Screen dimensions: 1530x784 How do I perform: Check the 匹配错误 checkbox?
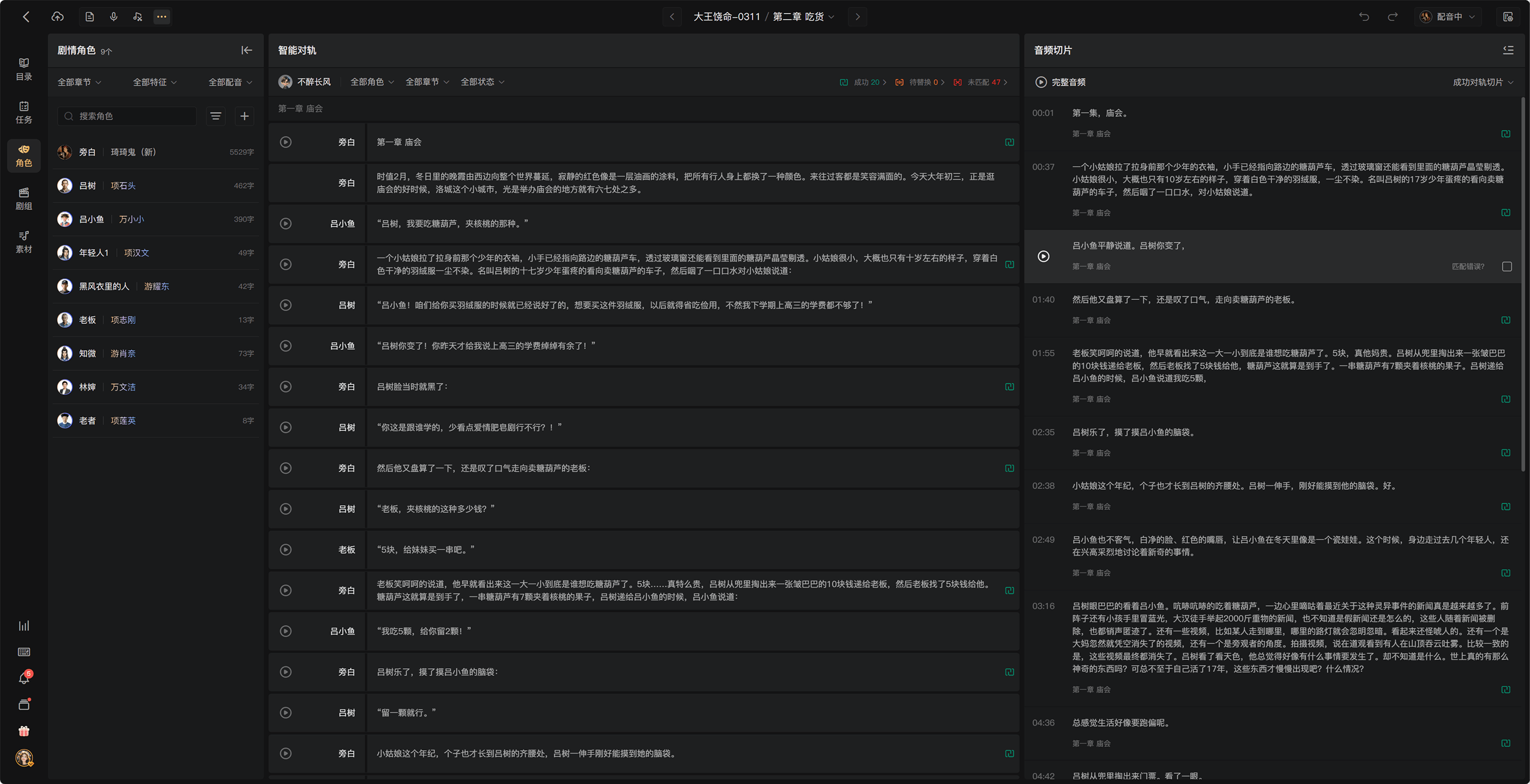(1507, 267)
